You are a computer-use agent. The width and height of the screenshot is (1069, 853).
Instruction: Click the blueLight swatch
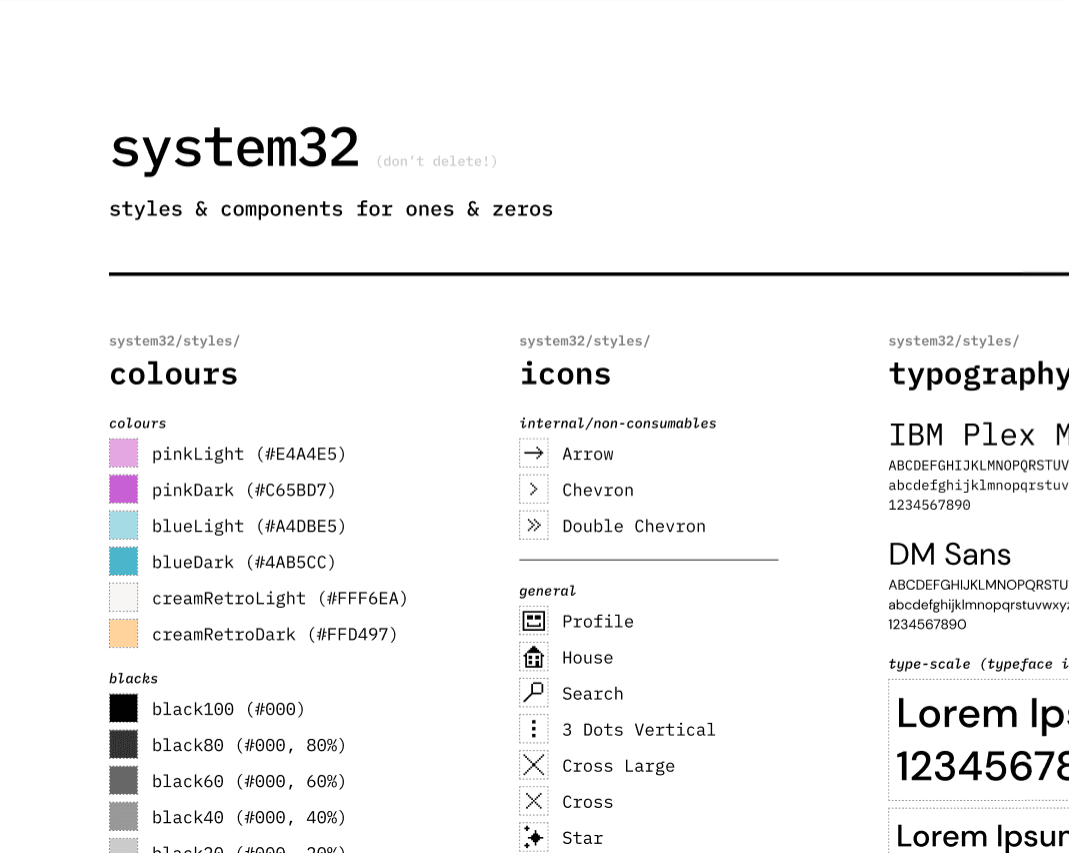click(123, 525)
